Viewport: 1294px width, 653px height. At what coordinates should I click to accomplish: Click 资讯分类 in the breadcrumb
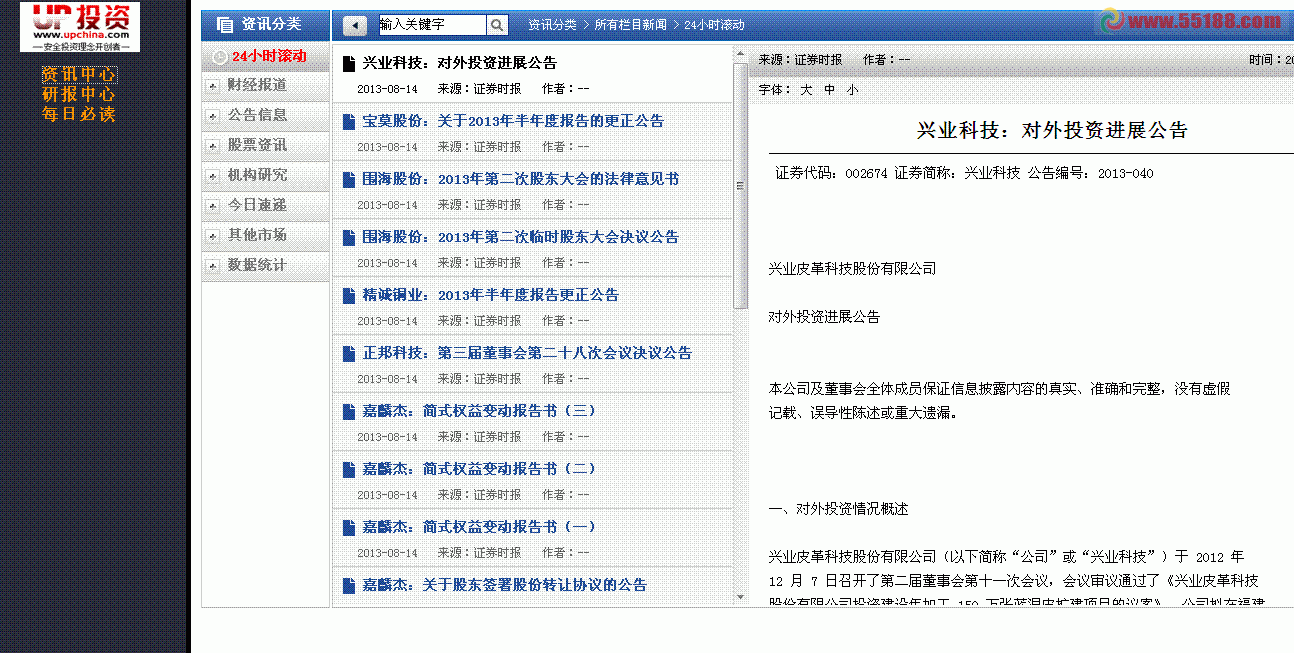[552, 25]
